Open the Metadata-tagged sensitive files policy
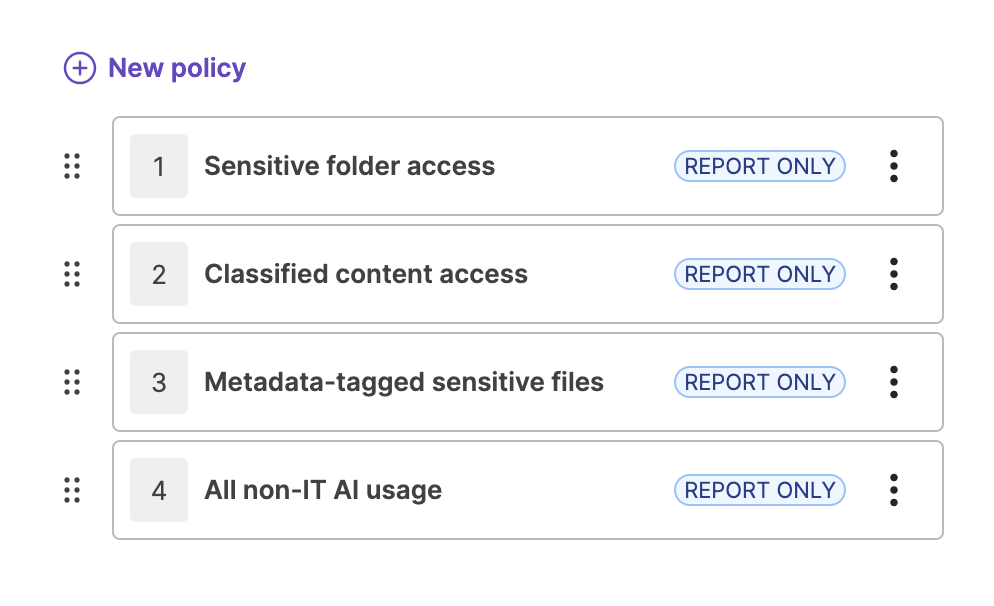994x606 pixels. pos(403,382)
